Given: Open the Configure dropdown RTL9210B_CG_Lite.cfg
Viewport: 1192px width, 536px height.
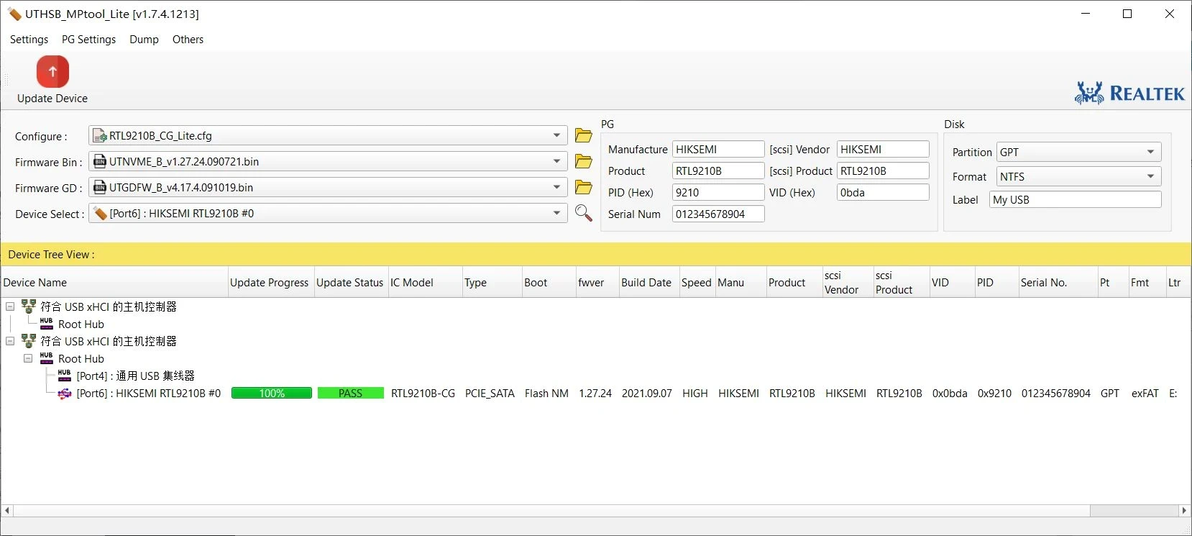Looking at the screenshot, I should coord(328,136).
